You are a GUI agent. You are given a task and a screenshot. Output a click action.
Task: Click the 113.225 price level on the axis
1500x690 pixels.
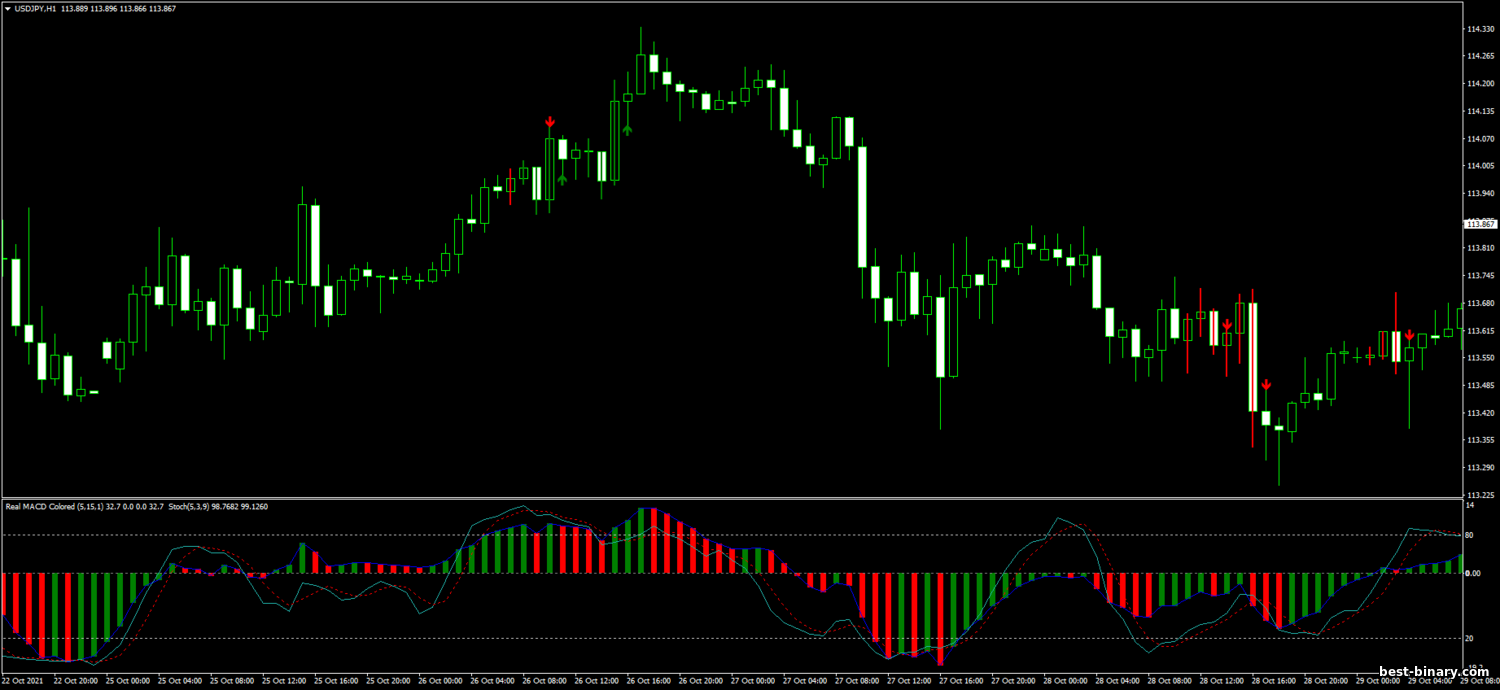(1479, 494)
